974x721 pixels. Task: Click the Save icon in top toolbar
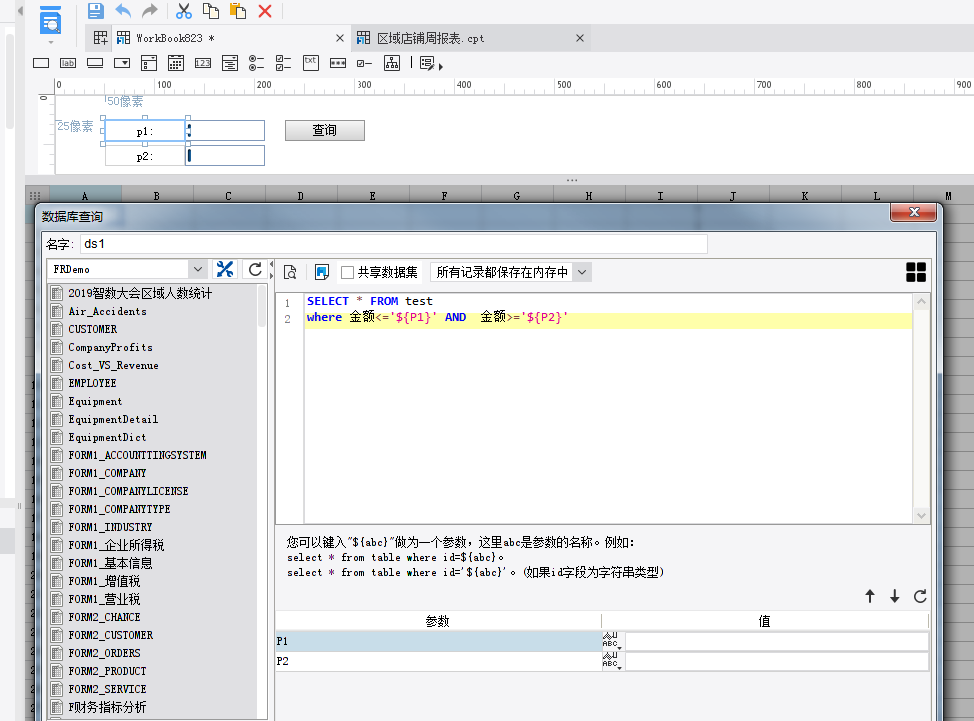coord(96,11)
